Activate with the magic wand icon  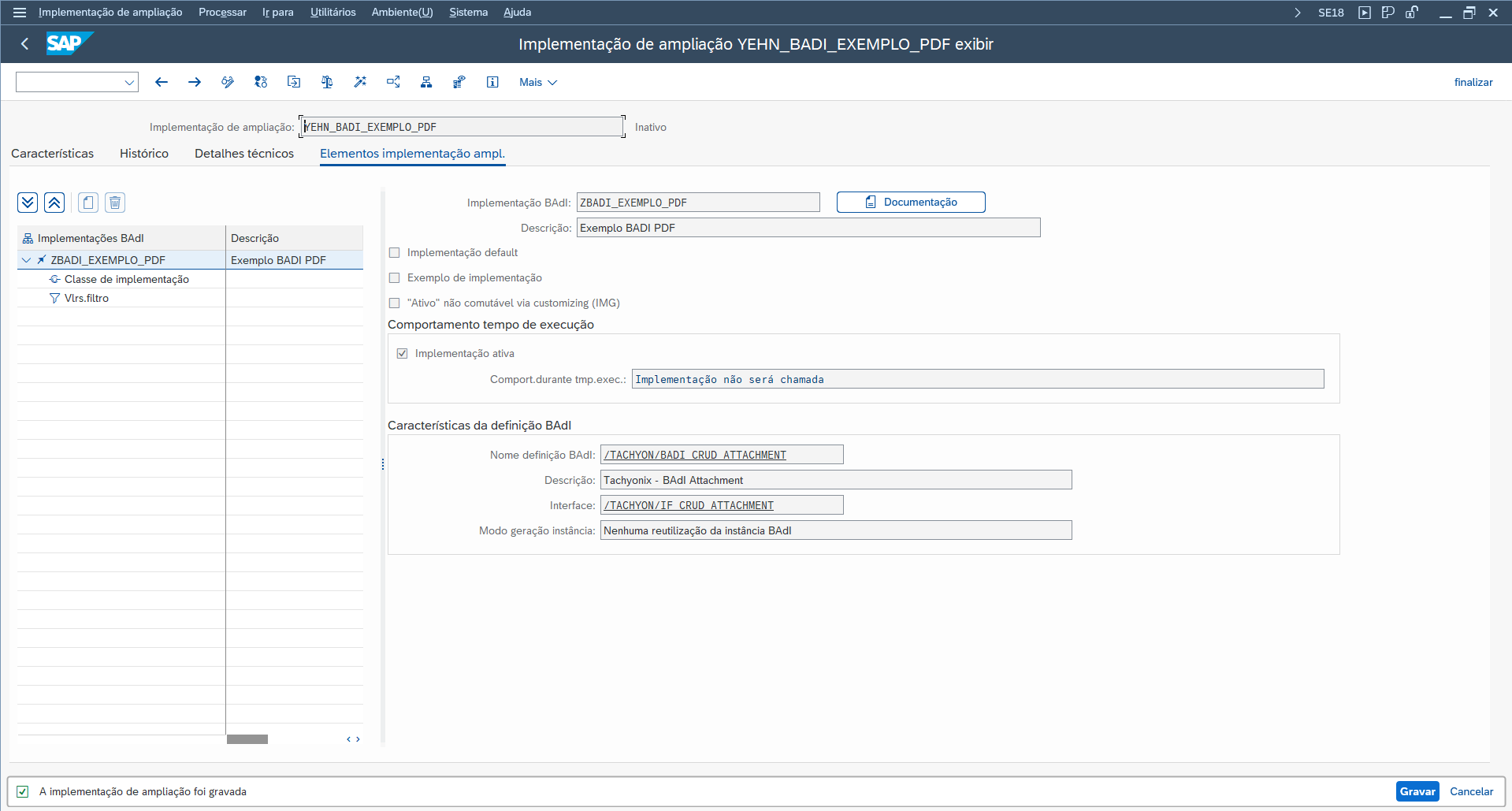360,82
